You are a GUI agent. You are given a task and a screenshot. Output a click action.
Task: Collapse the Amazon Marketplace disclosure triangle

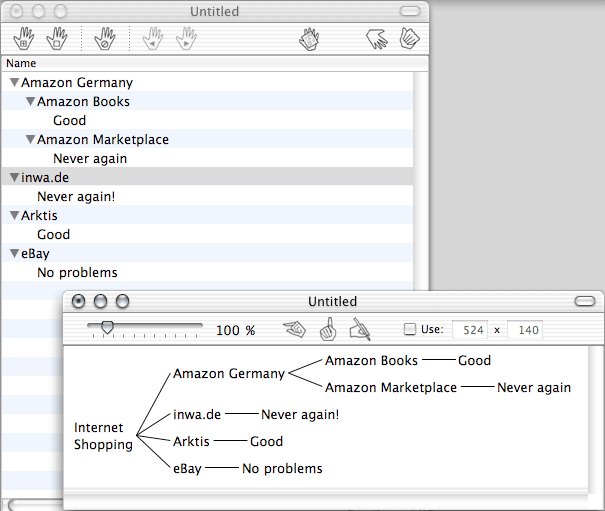30,139
